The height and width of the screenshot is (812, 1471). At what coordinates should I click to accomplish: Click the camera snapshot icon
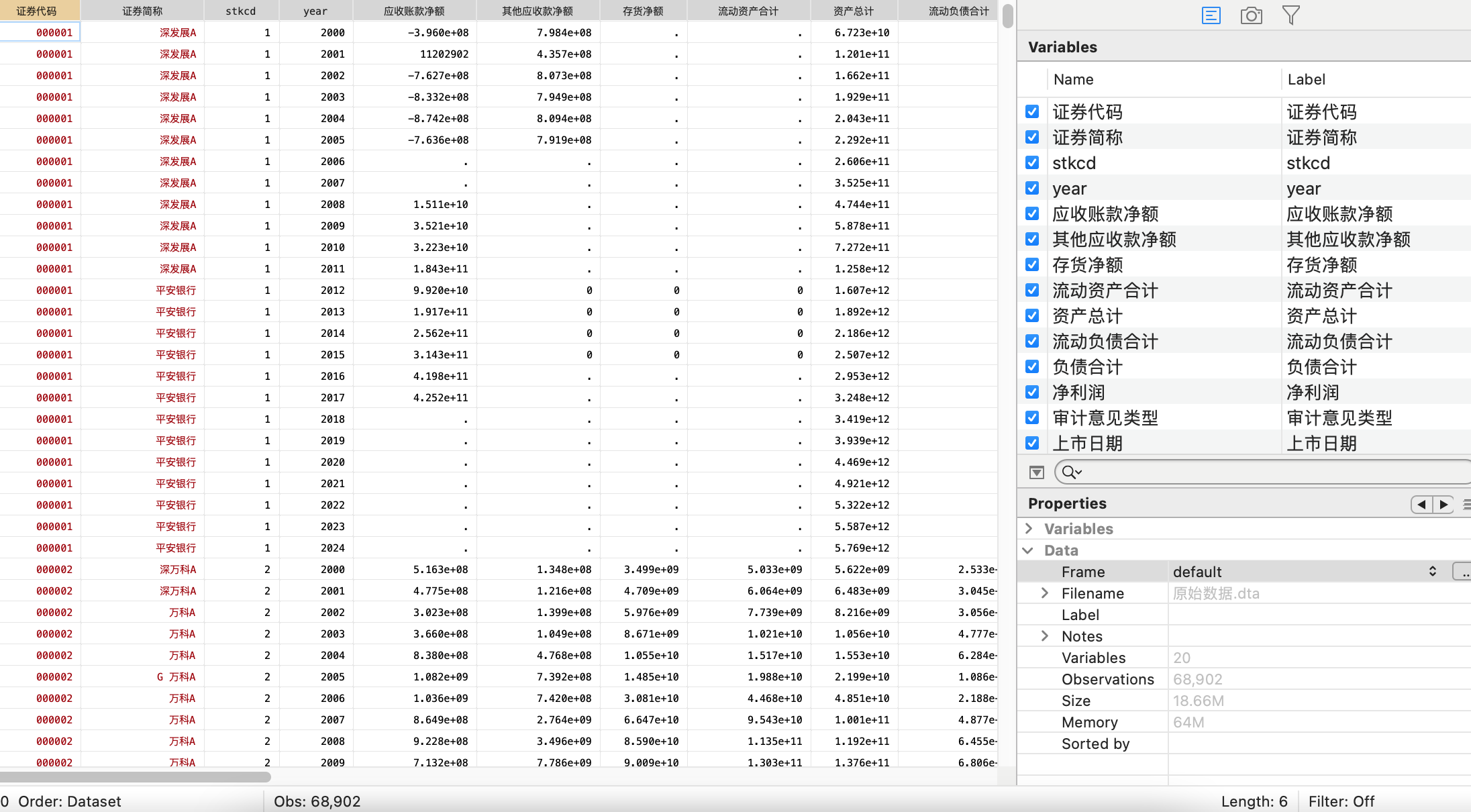tap(1251, 15)
